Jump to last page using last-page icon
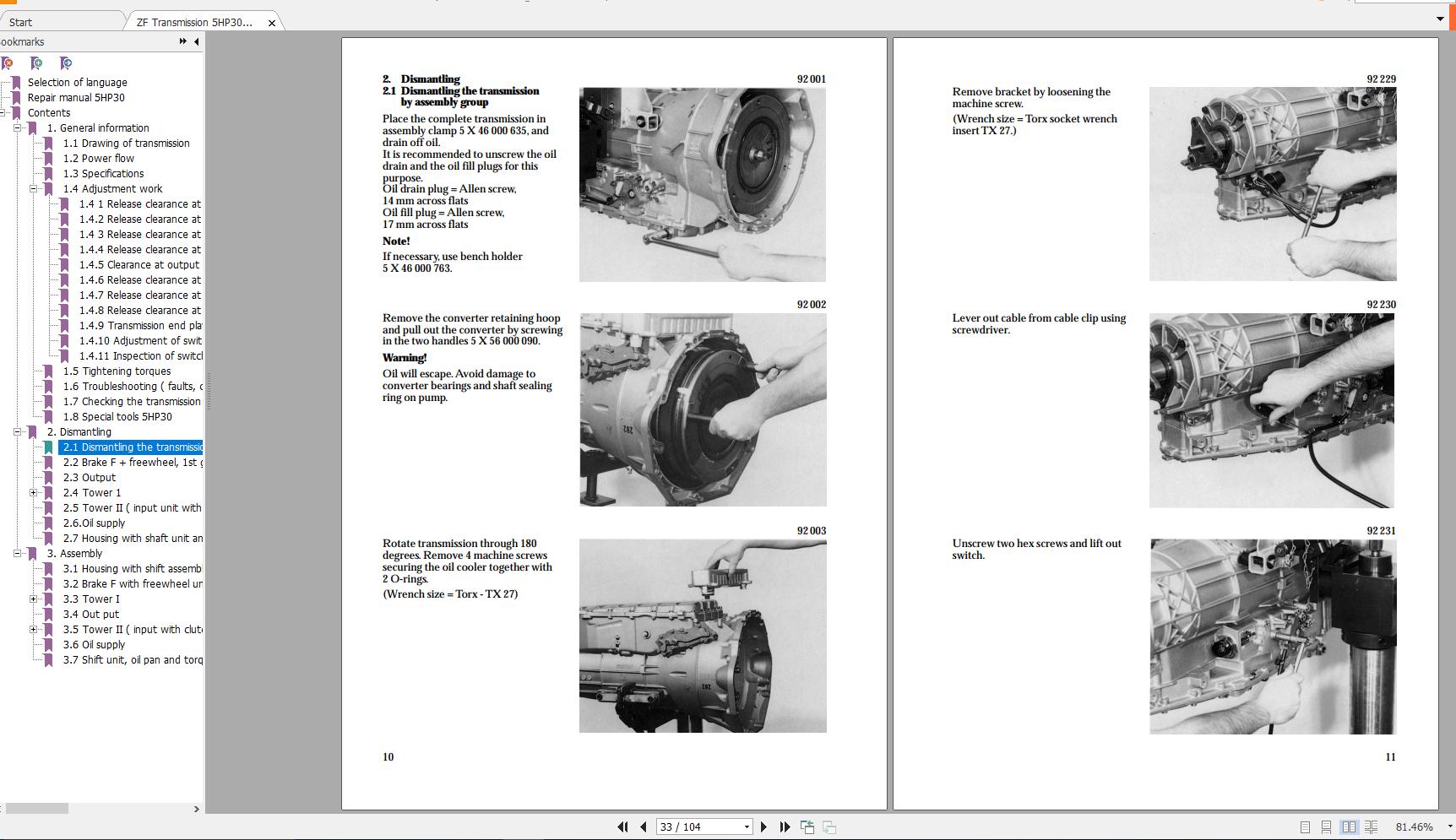The height and width of the screenshot is (840, 1456). [x=785, y=826]
